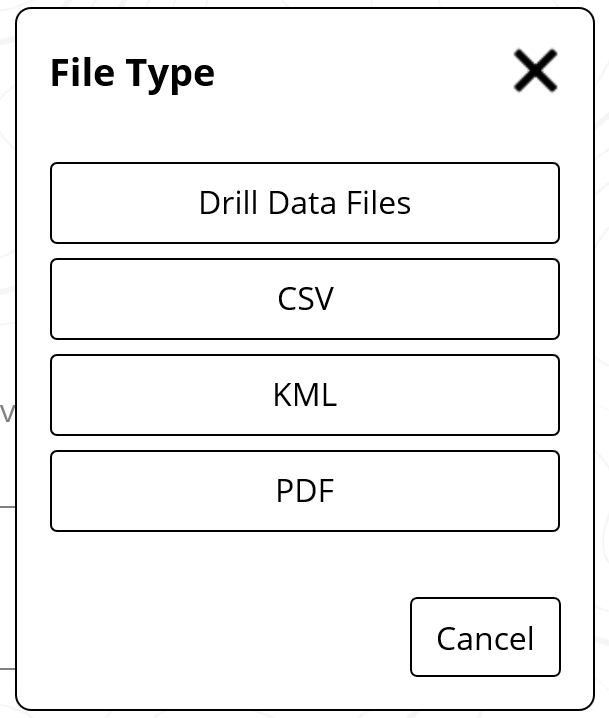
Task: Close the File Type dialog with X
Action: [535, 71]
